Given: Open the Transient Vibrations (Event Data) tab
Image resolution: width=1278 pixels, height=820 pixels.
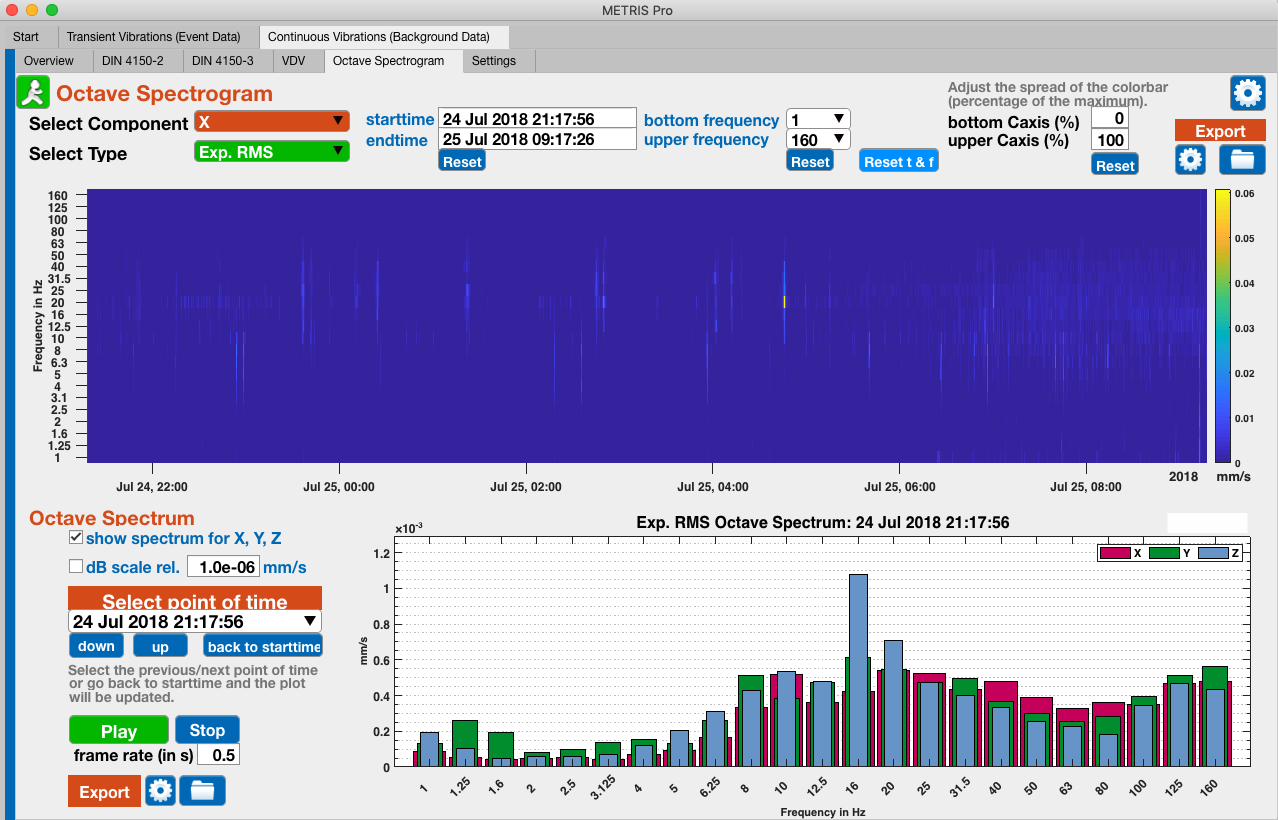Looking at the screenshot, I should pyautogui.click(x=153, y=37).
